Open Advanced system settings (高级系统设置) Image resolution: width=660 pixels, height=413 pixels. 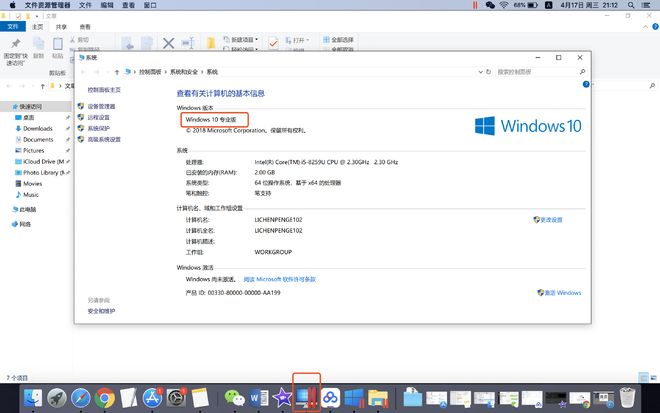point(104,139)
